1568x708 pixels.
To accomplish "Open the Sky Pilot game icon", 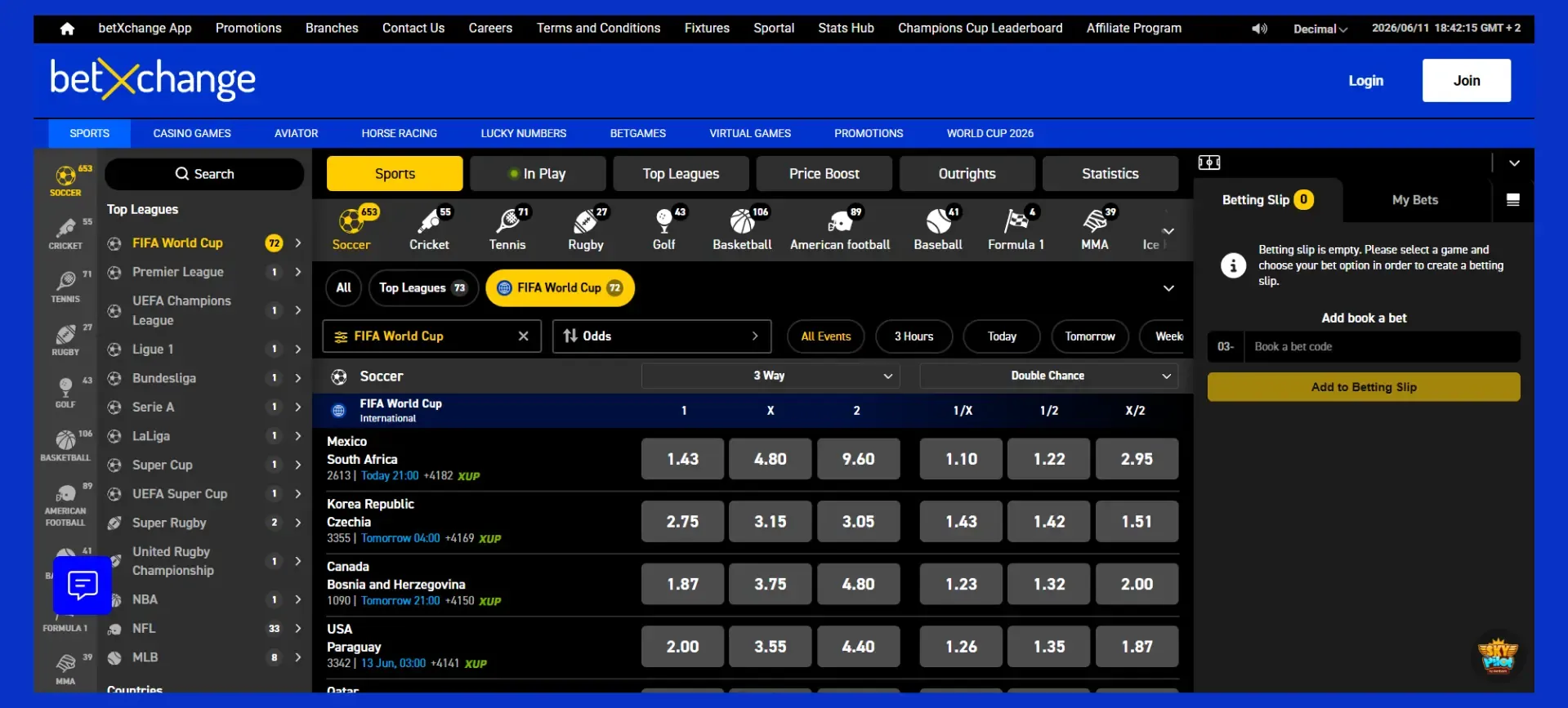I will (x=1498, y=656).
